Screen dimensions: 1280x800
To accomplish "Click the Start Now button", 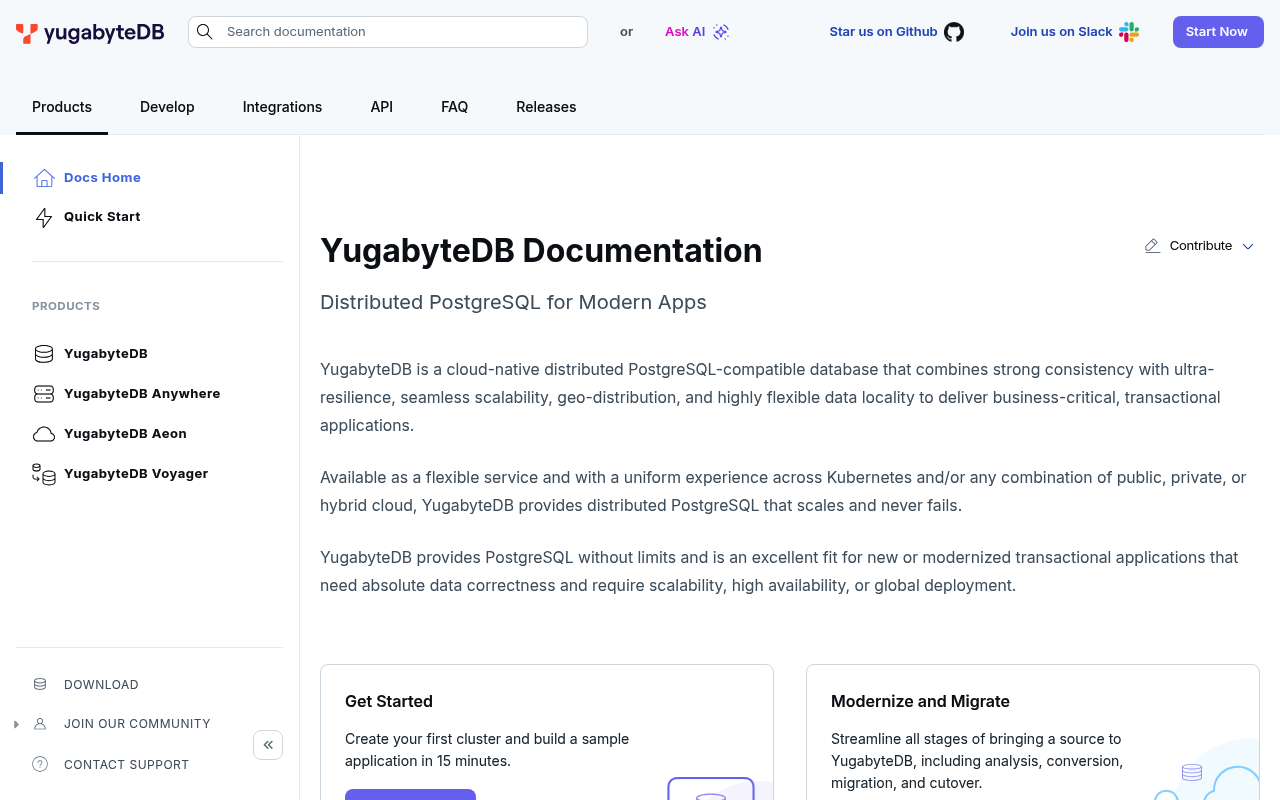I will (1217, 32).
